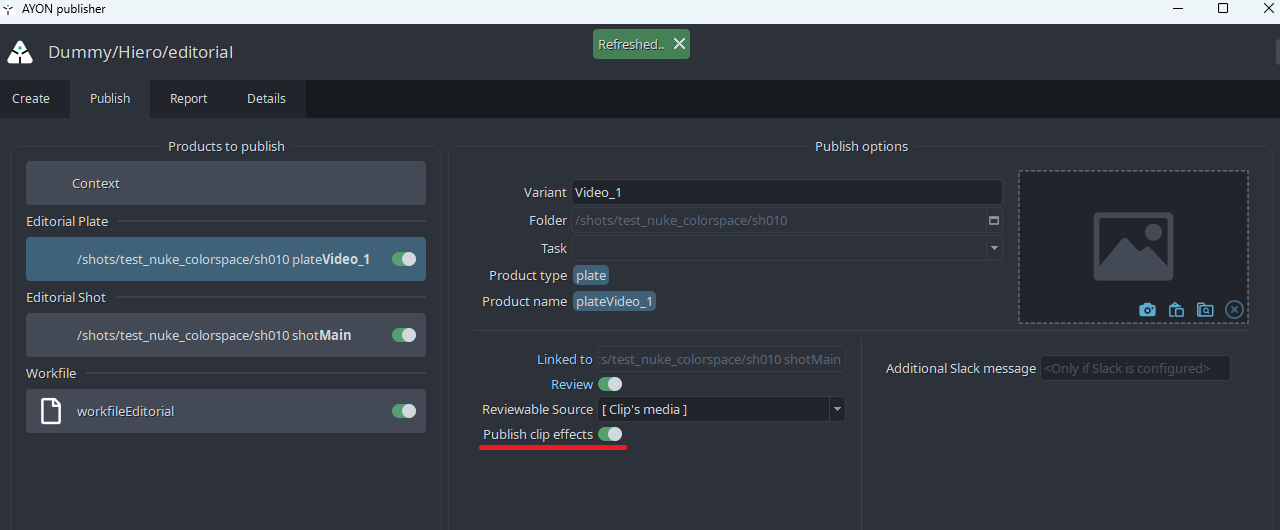The image size is (1280, 530).
Task: Click the Editorial Plate group label
Action: (x=67, y=221)
